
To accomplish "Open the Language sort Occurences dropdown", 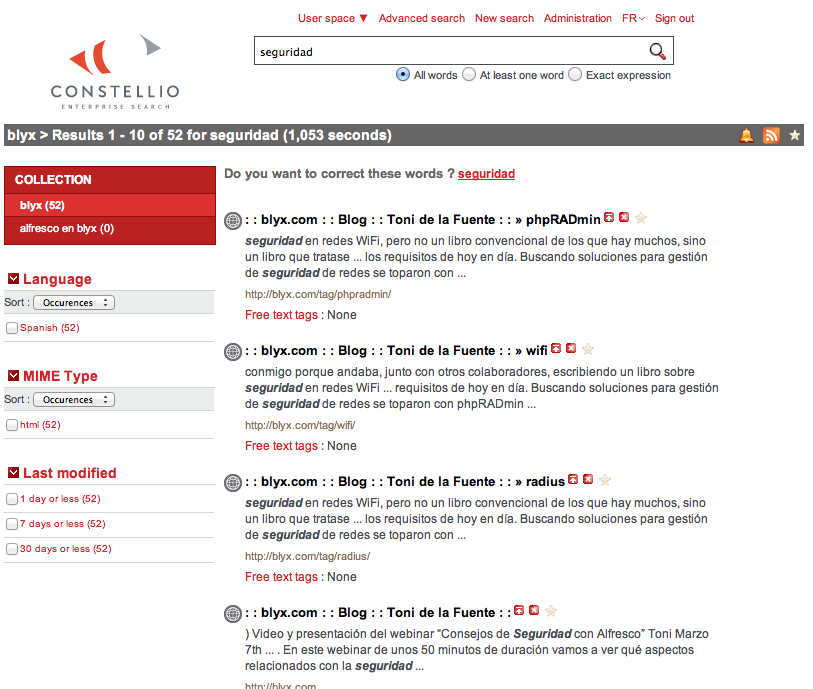I will tap(74, 303).
